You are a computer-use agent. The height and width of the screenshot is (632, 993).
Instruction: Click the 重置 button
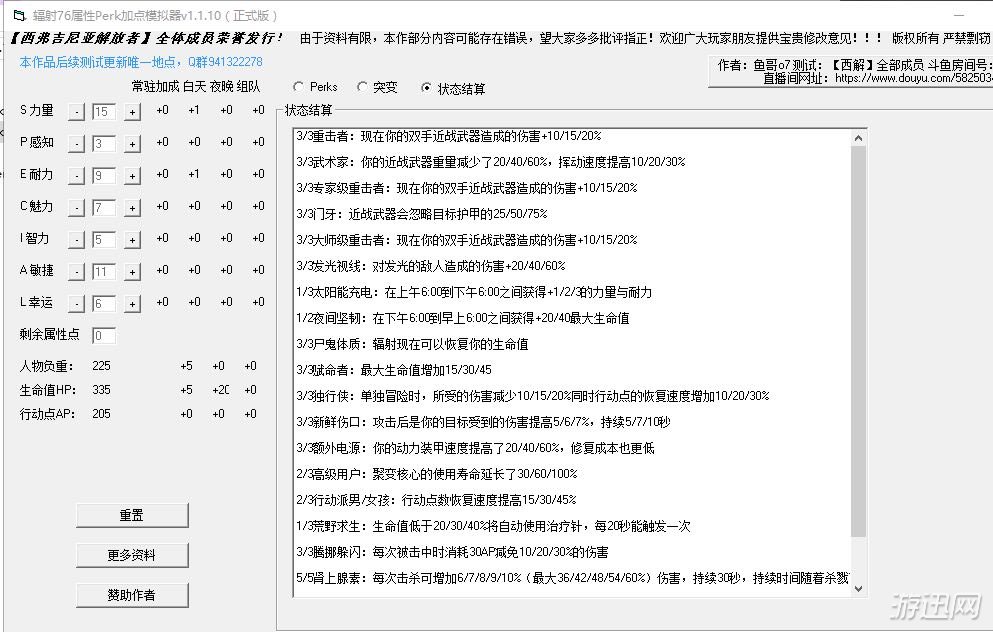pos(132,515)
